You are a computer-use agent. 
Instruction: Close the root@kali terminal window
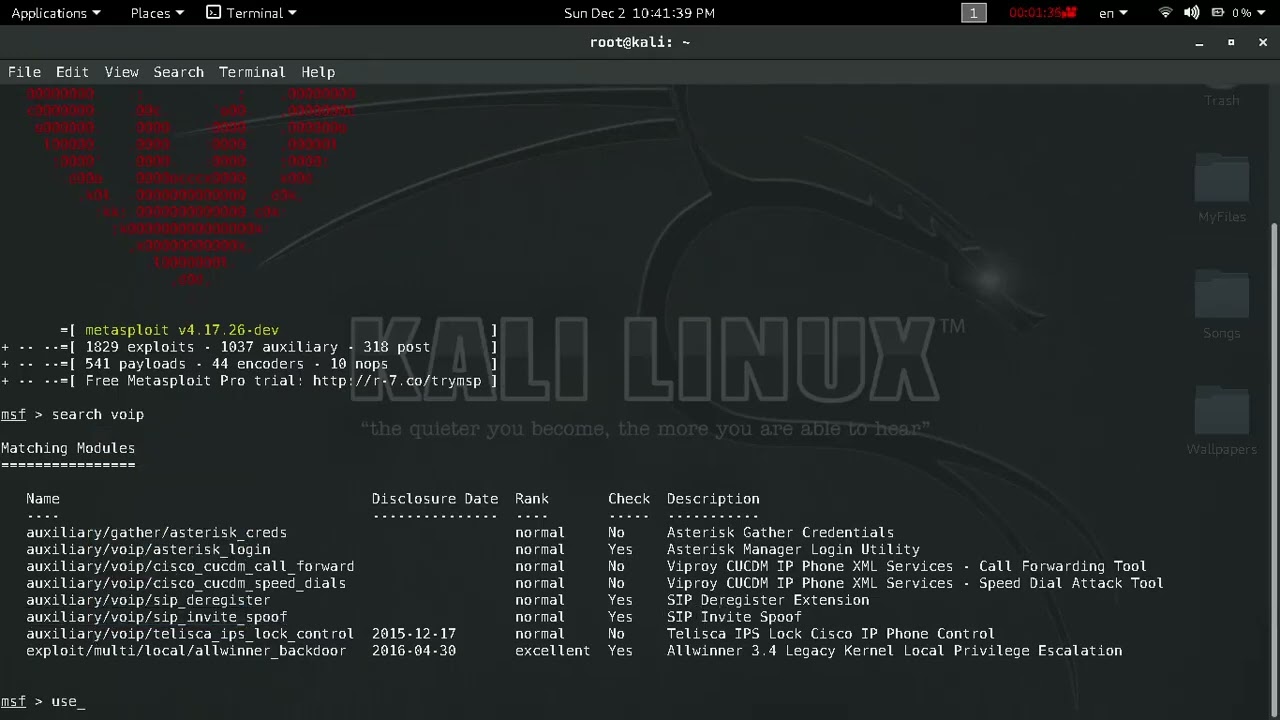point(1263,42)
